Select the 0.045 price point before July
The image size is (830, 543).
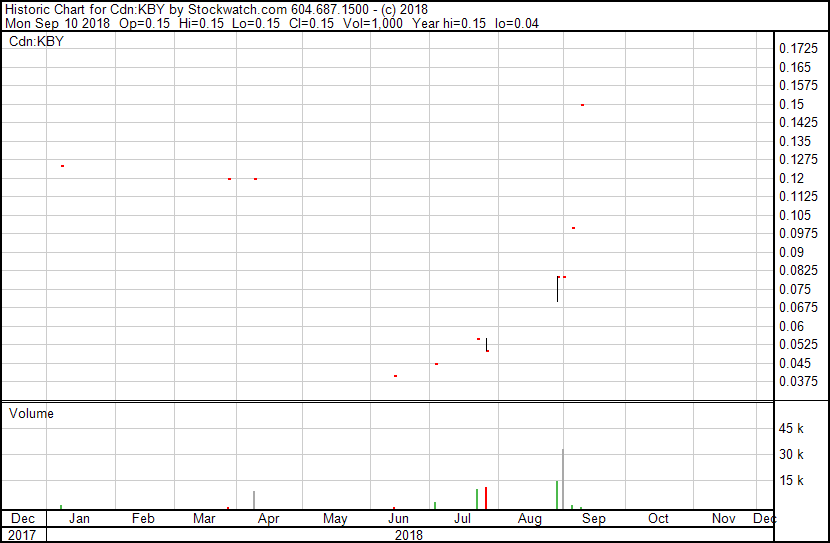[x=436, y=364]
